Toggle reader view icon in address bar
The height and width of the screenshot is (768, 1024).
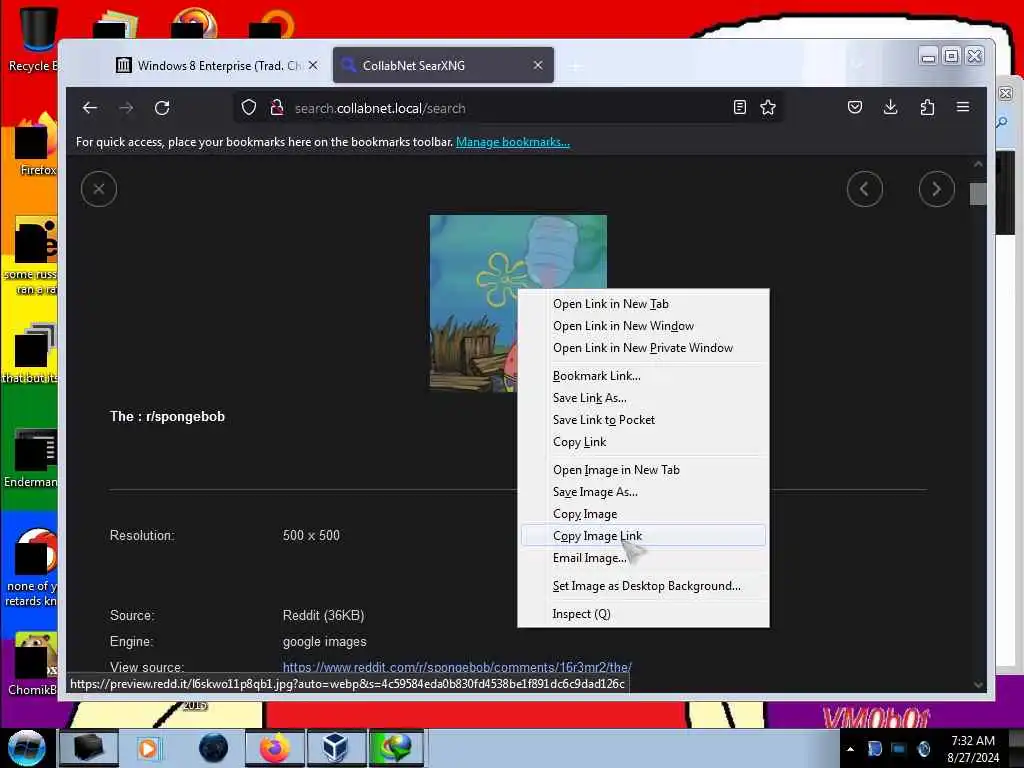(739, 108)
